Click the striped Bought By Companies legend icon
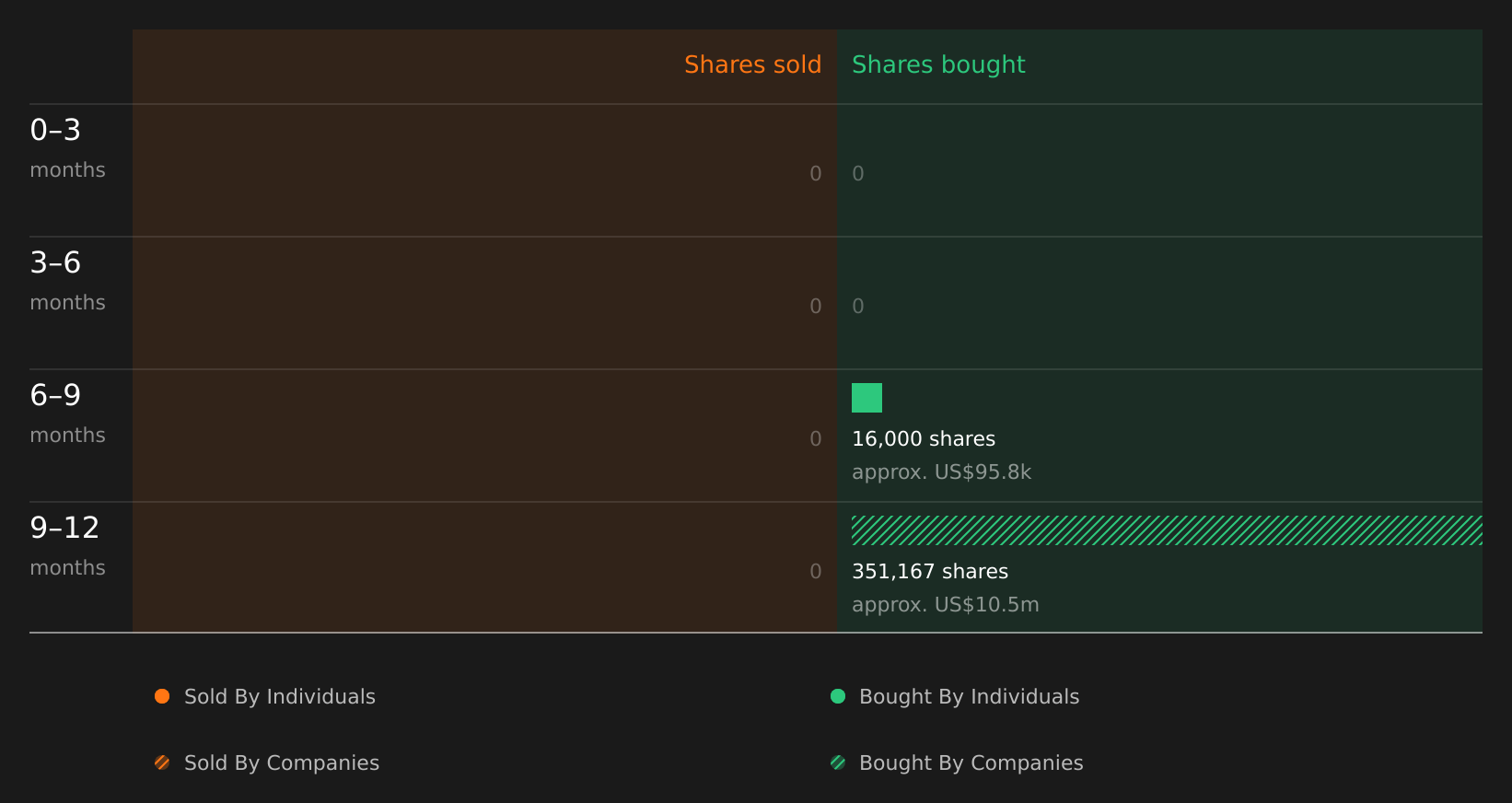 [x=838, y=762]
